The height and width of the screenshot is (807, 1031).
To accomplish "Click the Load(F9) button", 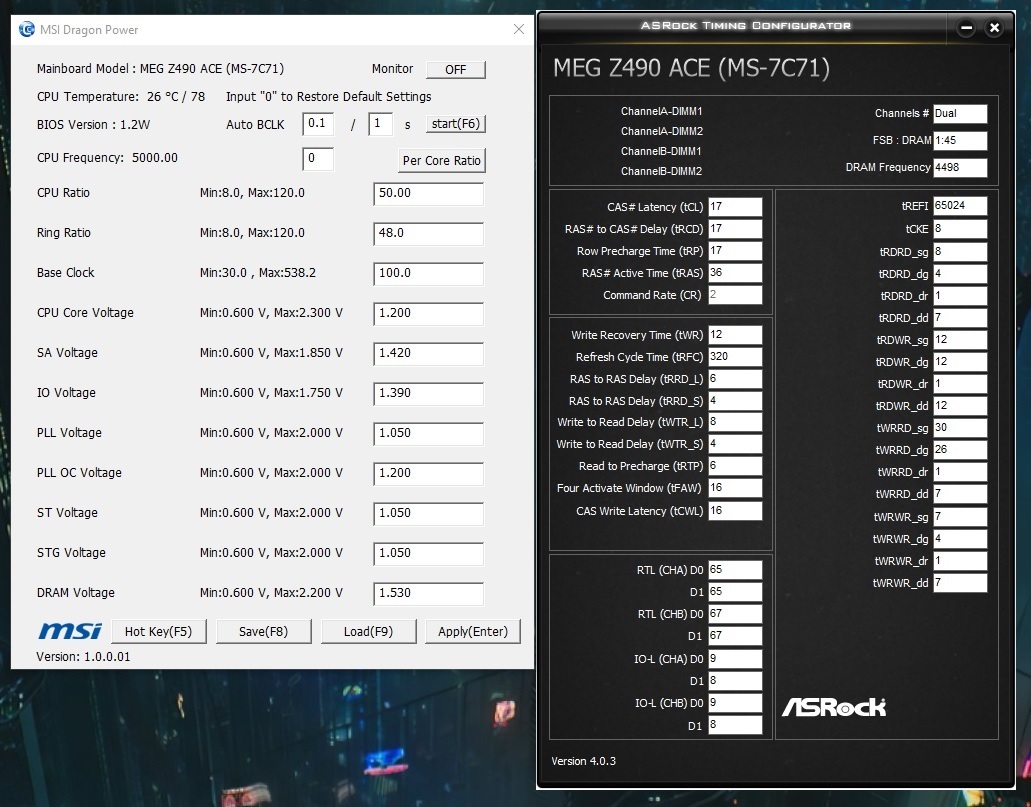I will (368, 631).
